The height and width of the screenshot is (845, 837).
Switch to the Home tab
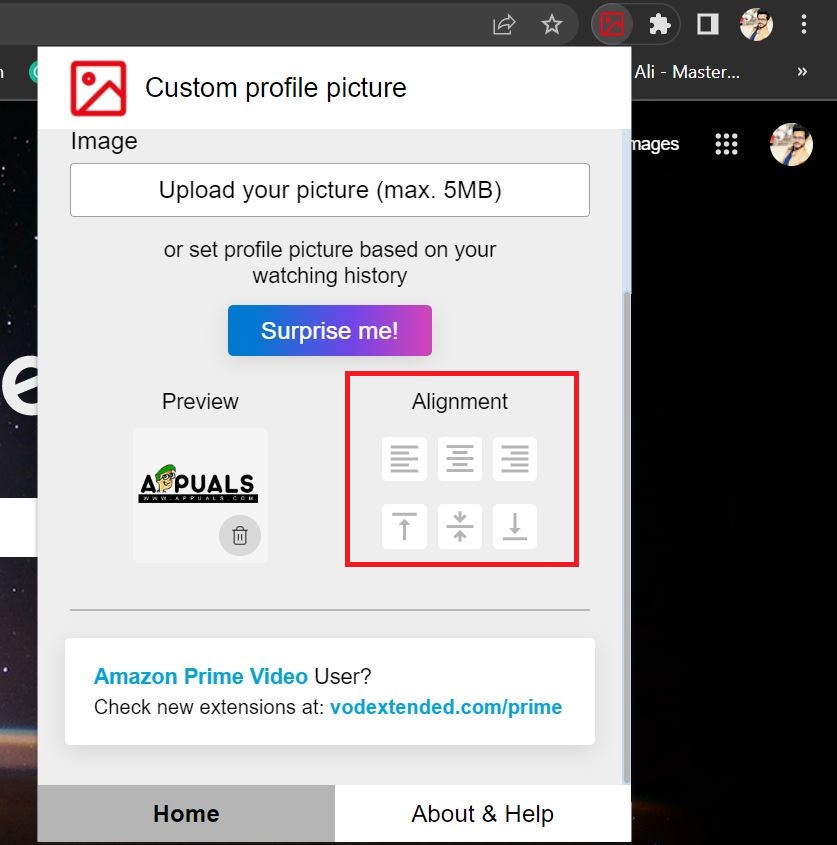(186, 813)
